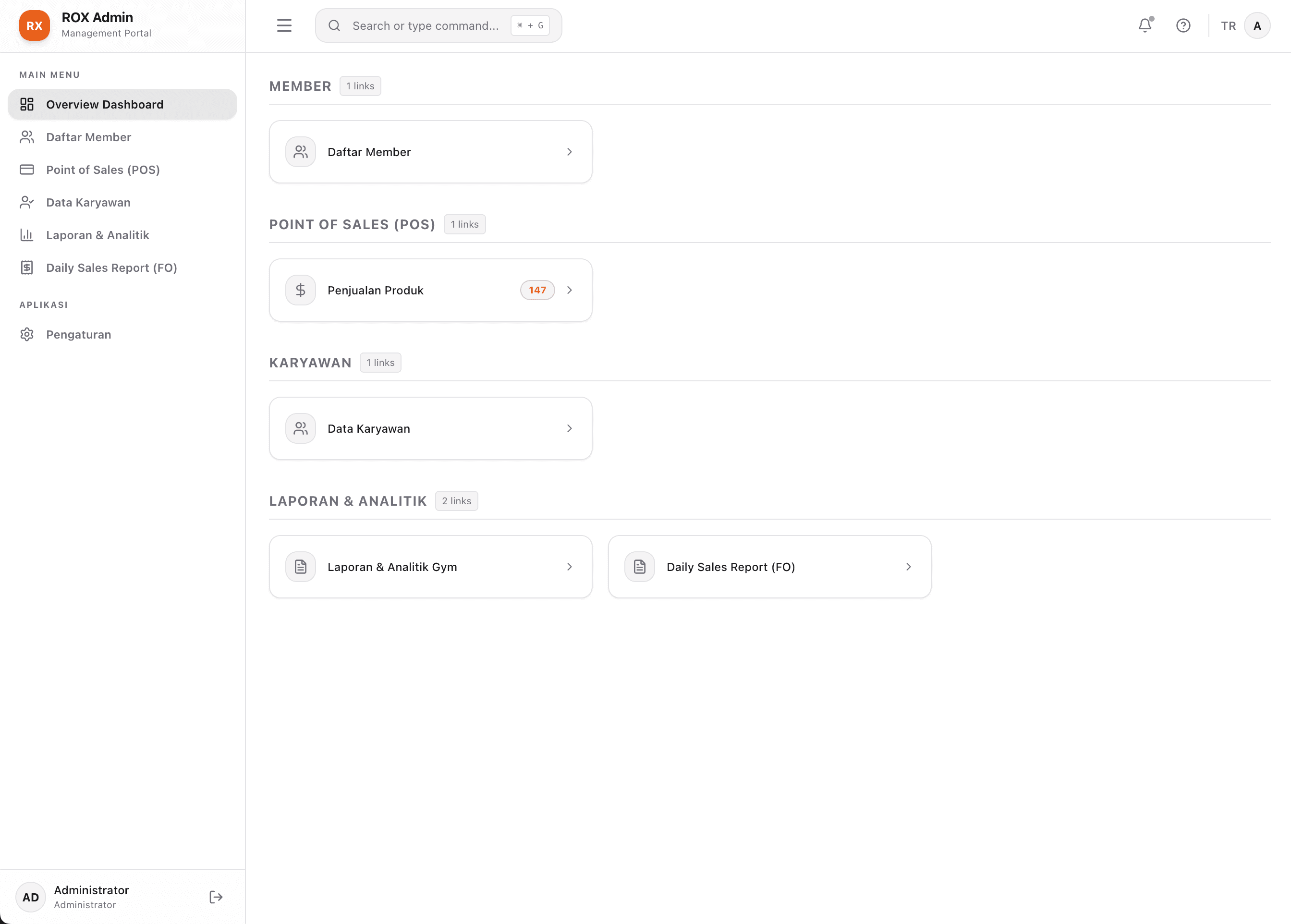Viewport: 1291px width, 924px height.
Task: Open Daily Sales Report (FO) sidebar item
Action: point(122,267)
